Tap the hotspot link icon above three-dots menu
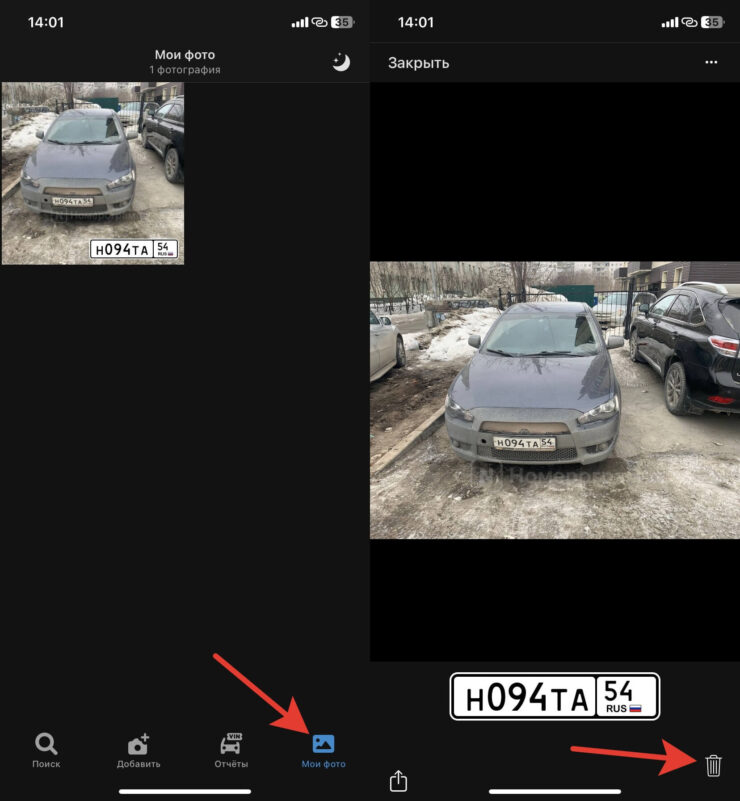The width and height of the screenshot is (740, 801). (x=688, y=22)
